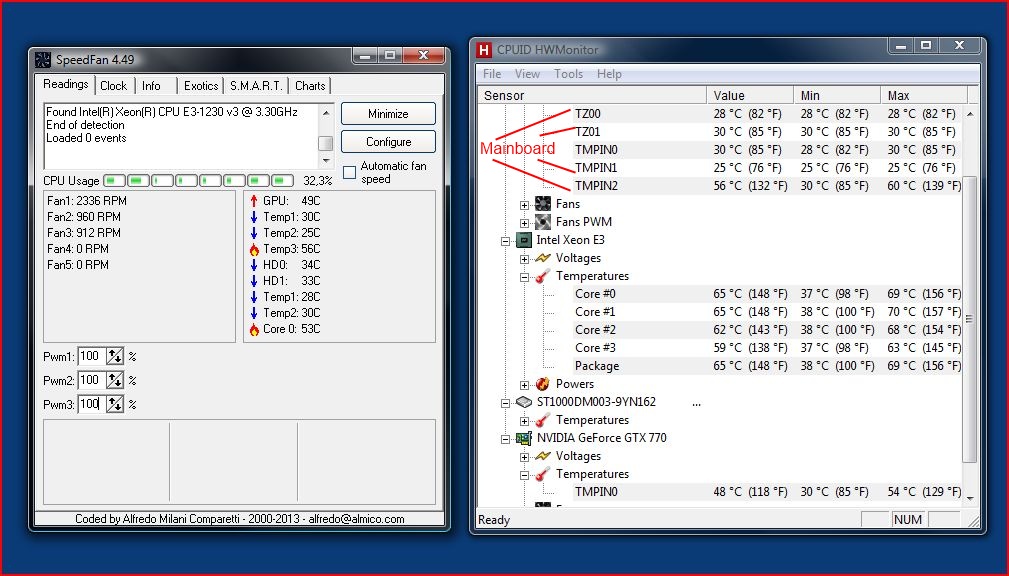This screenshot has height=576, width=1009.
Task: Click the Fan1: 2336 RPM reading
Action: click(x=87, y=201)
